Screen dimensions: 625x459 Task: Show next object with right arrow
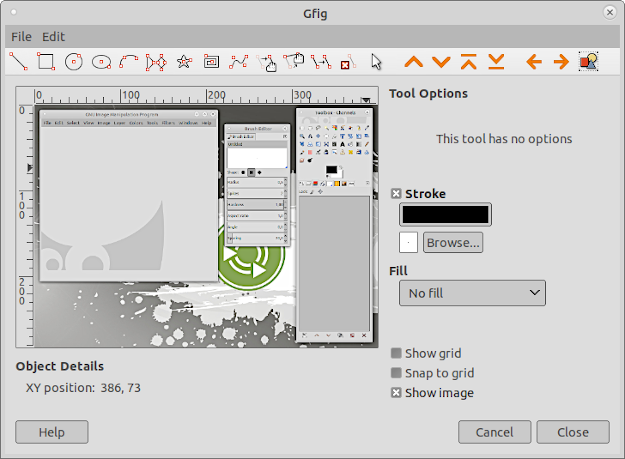tap(561, 62)
